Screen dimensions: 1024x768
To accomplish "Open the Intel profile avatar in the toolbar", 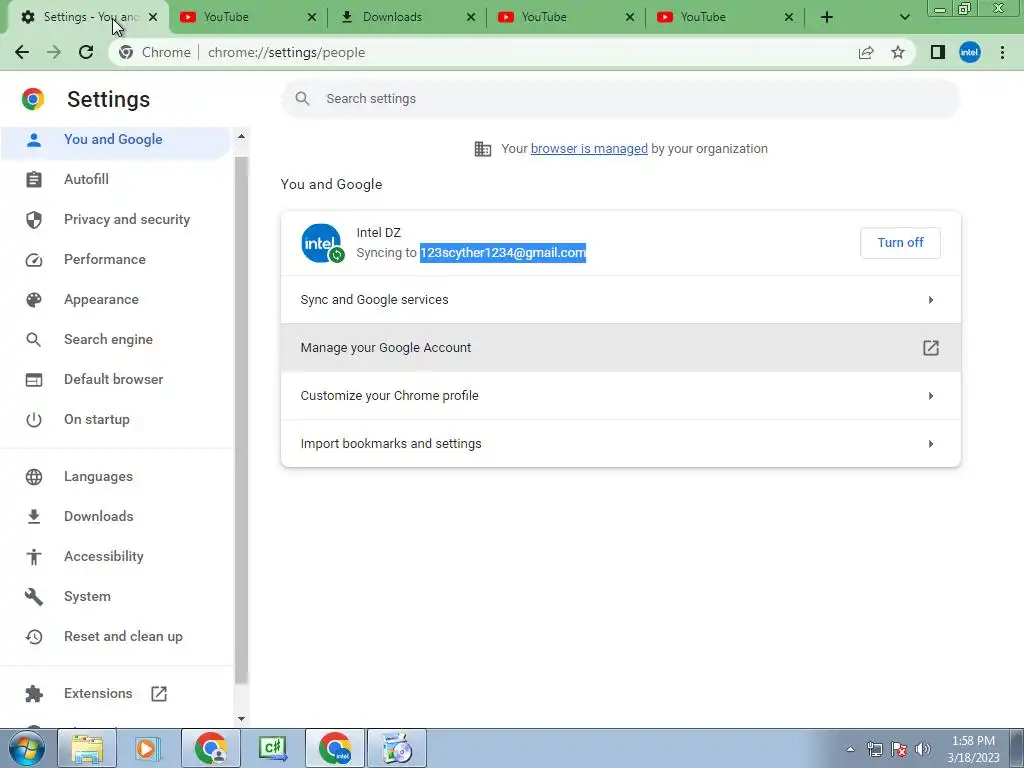I will click(970, 52).
